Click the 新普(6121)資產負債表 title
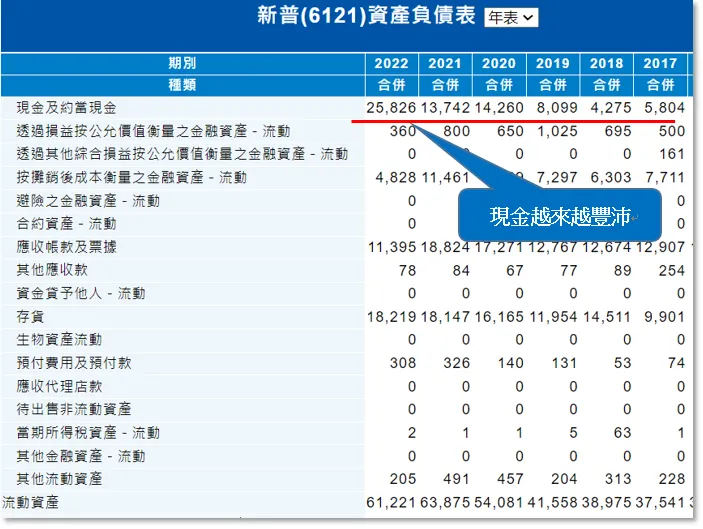Screen dimensions: 703x529 pos(366,16)
